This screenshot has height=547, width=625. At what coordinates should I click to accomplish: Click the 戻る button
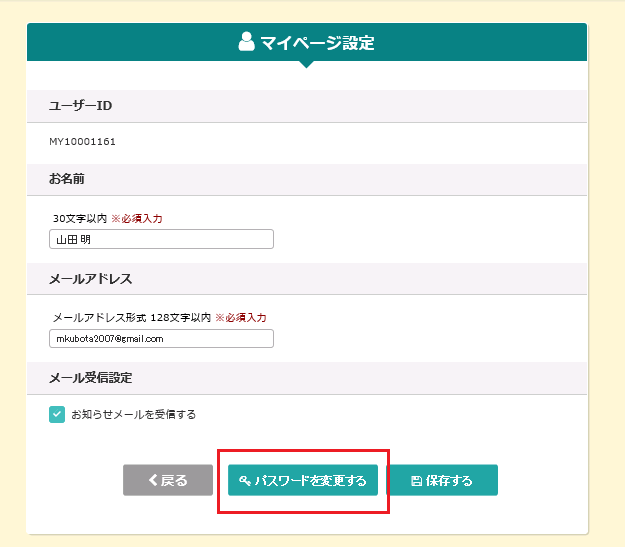[x=168, y=480]
